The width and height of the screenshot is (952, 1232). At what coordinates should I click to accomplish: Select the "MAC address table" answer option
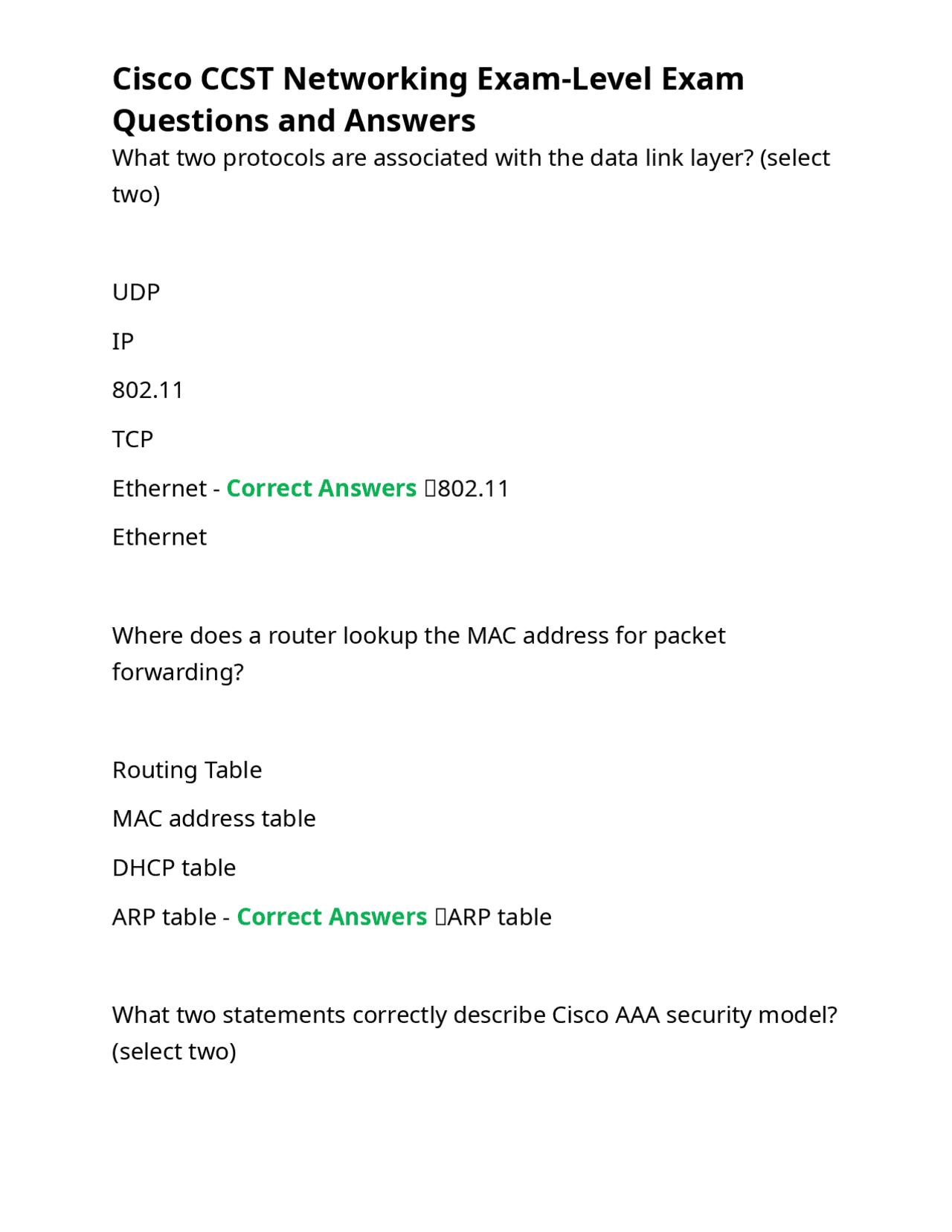pos(213,818)
